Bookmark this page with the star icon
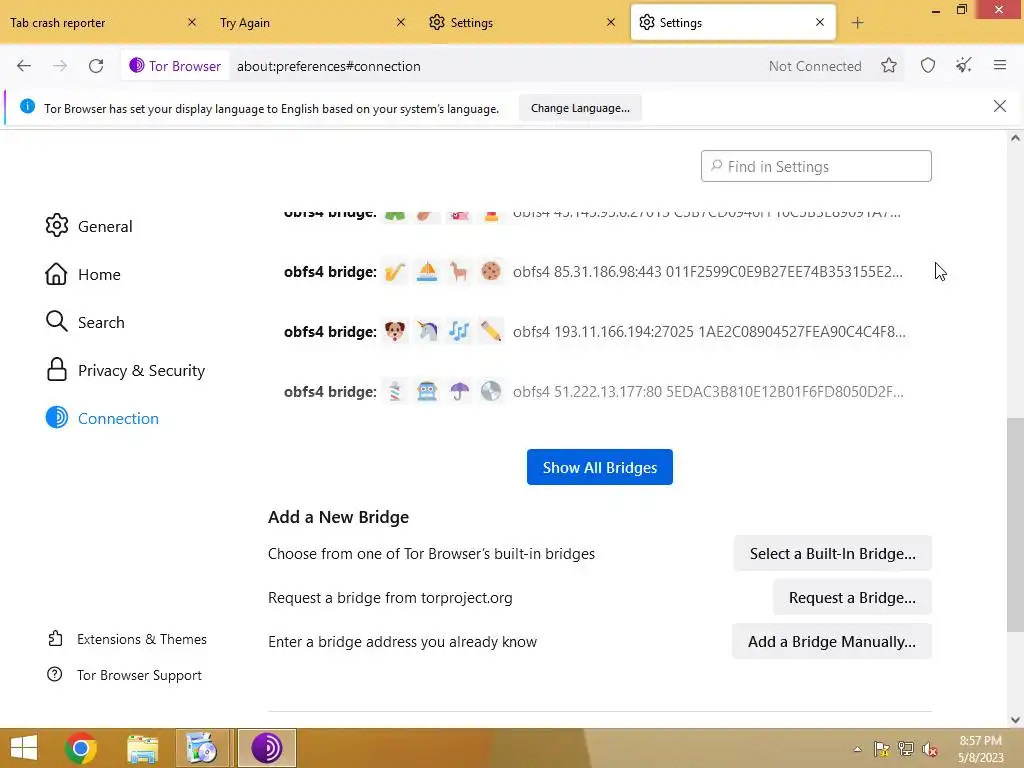The image size is (1024, 768). point(889,65)
